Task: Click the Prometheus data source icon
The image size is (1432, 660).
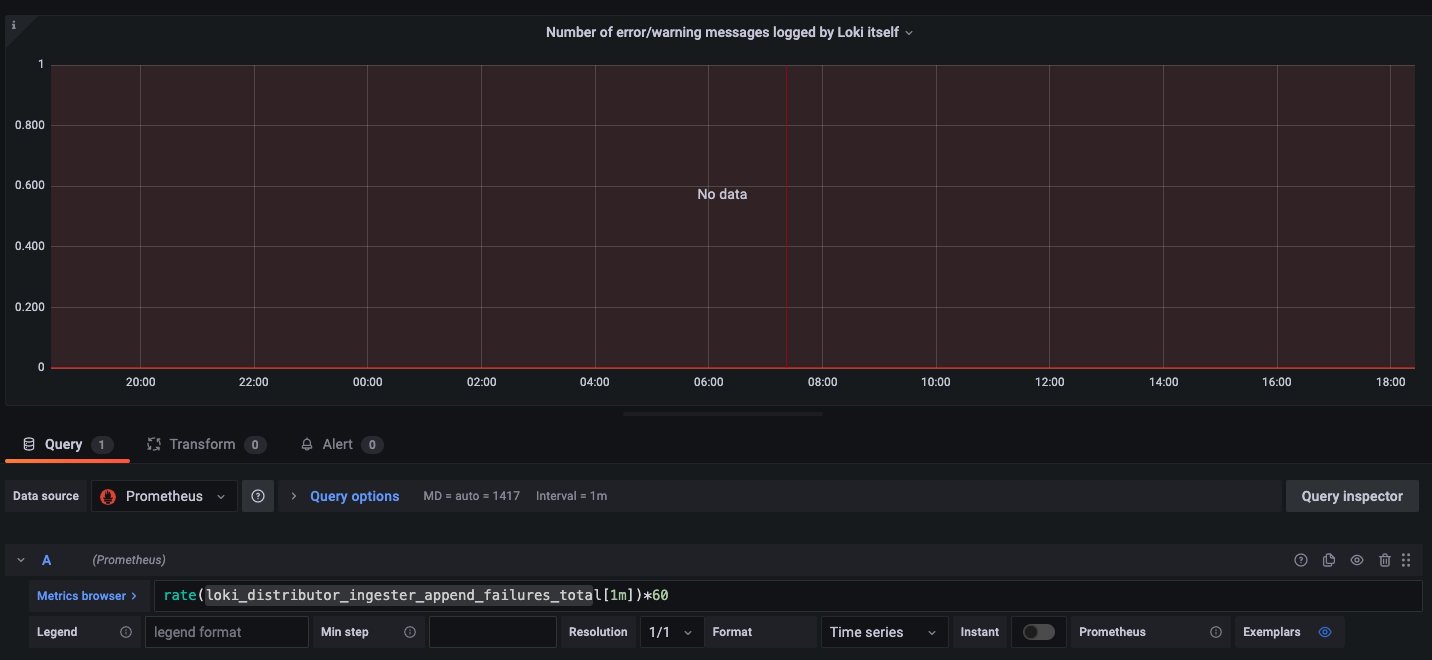Action: (107, 496)
